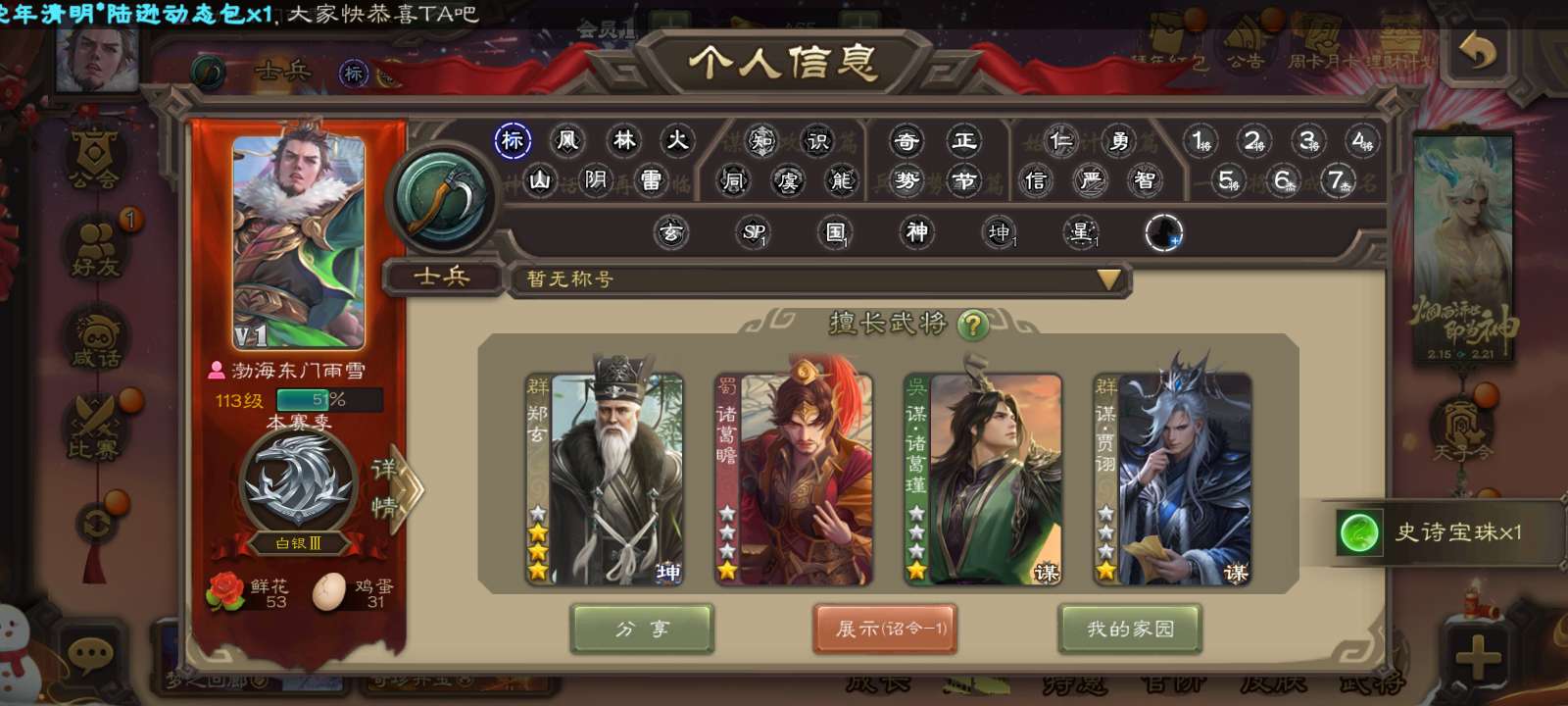Select the 神 god generals badge
This screenshot has width=1568, height=706.
point(916,232)
